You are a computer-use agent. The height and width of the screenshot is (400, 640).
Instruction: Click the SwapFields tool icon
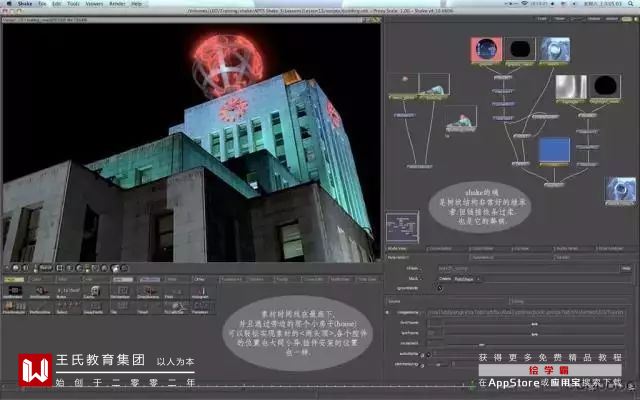95,307
